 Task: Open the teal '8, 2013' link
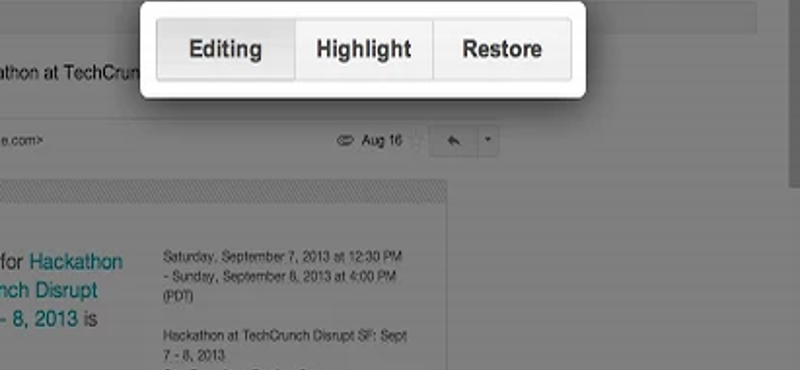coord(45,319)
